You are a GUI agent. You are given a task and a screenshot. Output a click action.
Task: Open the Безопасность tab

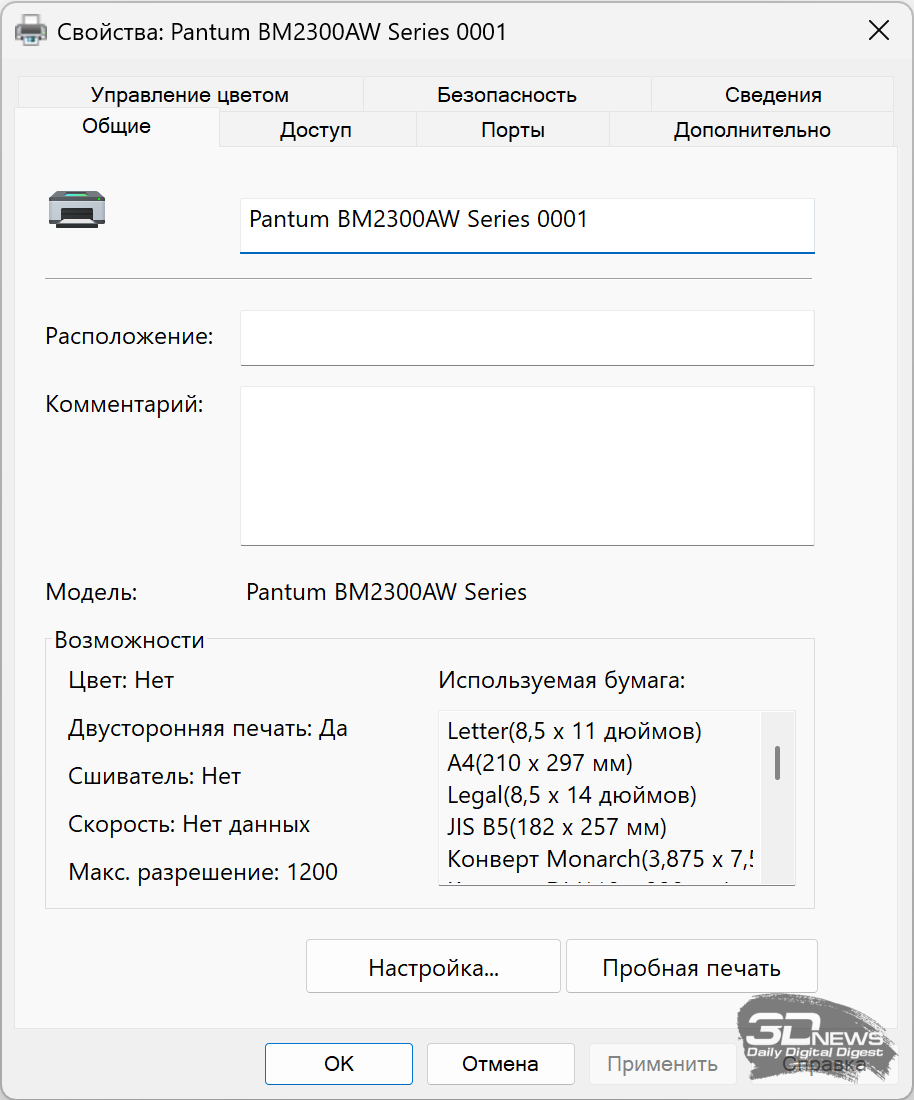[507, 95]
